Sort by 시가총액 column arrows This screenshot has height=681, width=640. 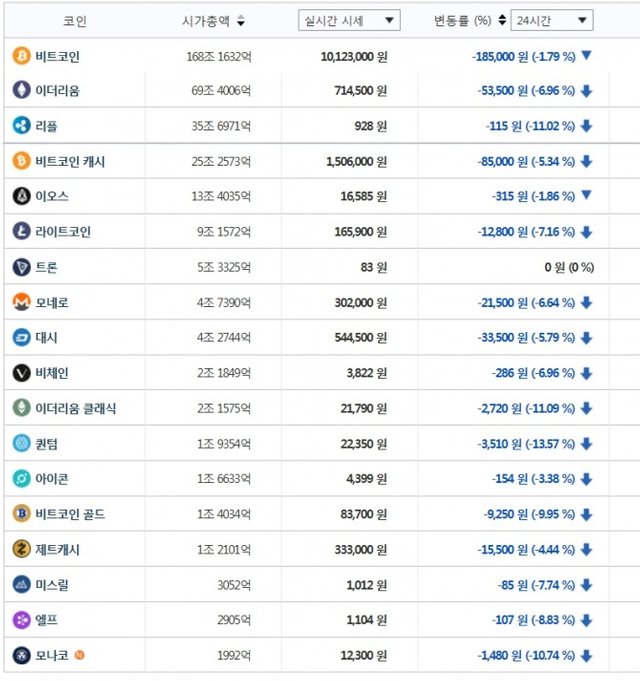[x=241, y=21]
